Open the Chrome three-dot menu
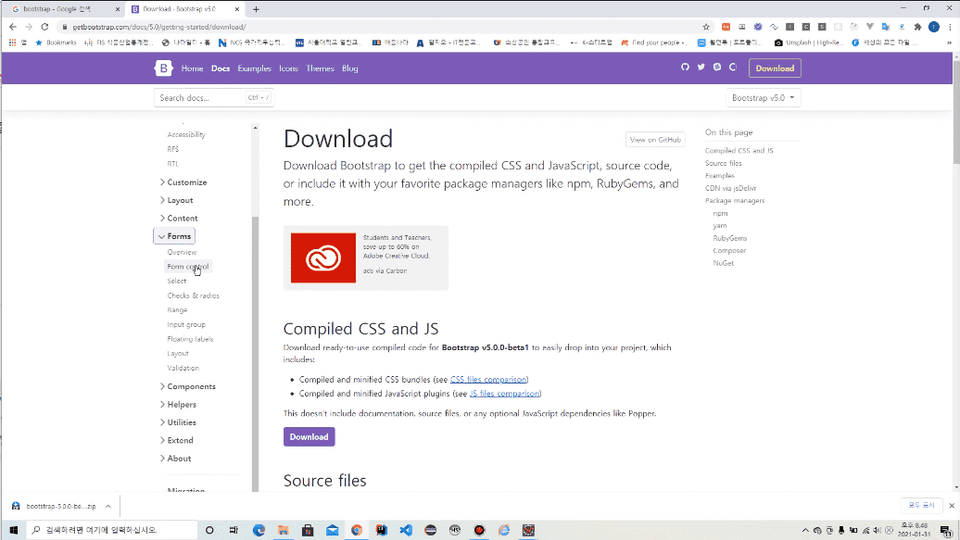960x540 pixels. coord(950,27)
